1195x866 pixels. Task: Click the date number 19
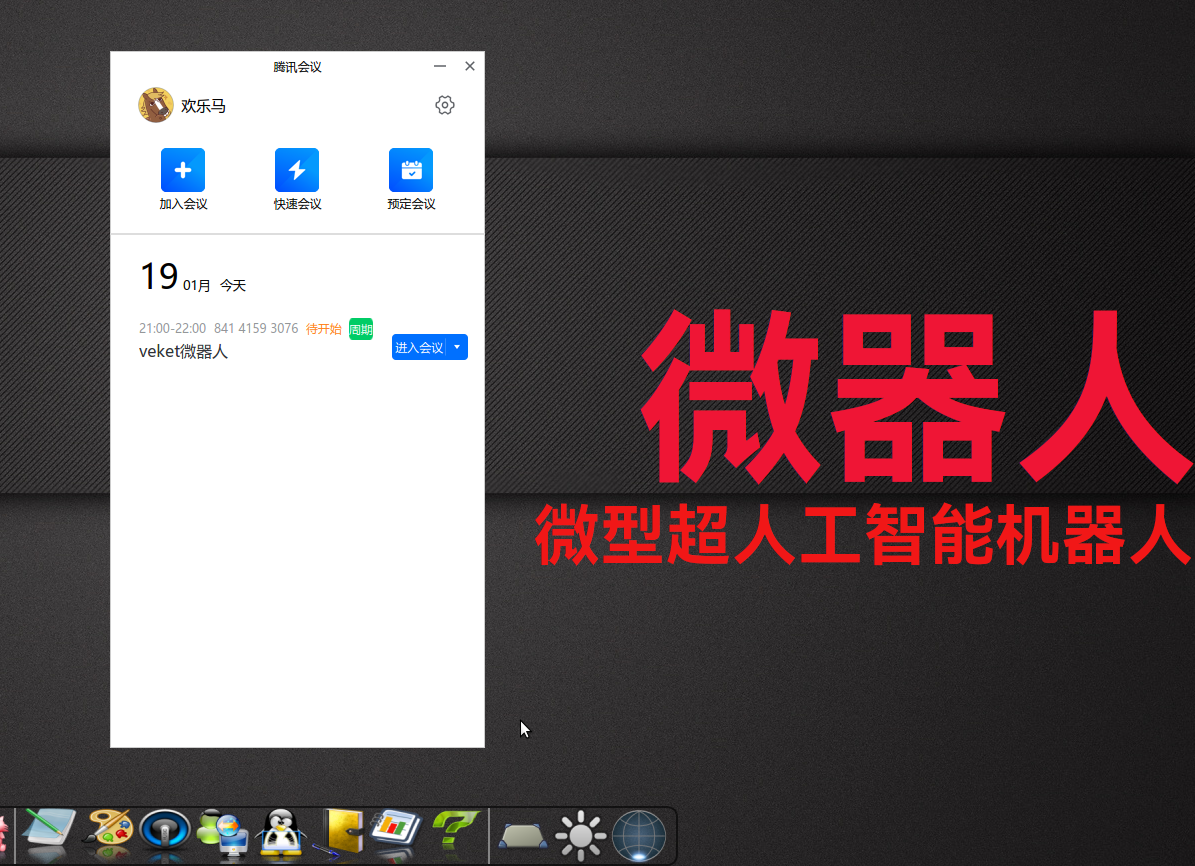[159, 277]
